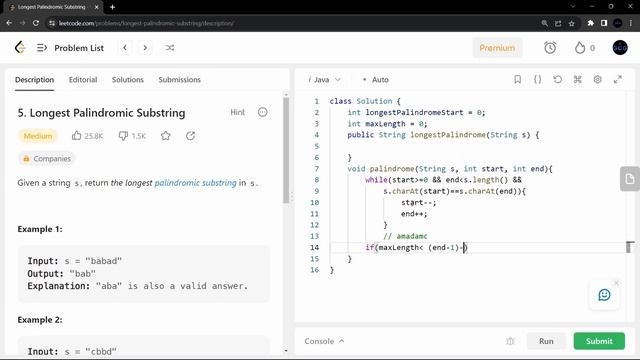
Task: Click the Medium difficulty tag
Action: click(x=38, y=136)
